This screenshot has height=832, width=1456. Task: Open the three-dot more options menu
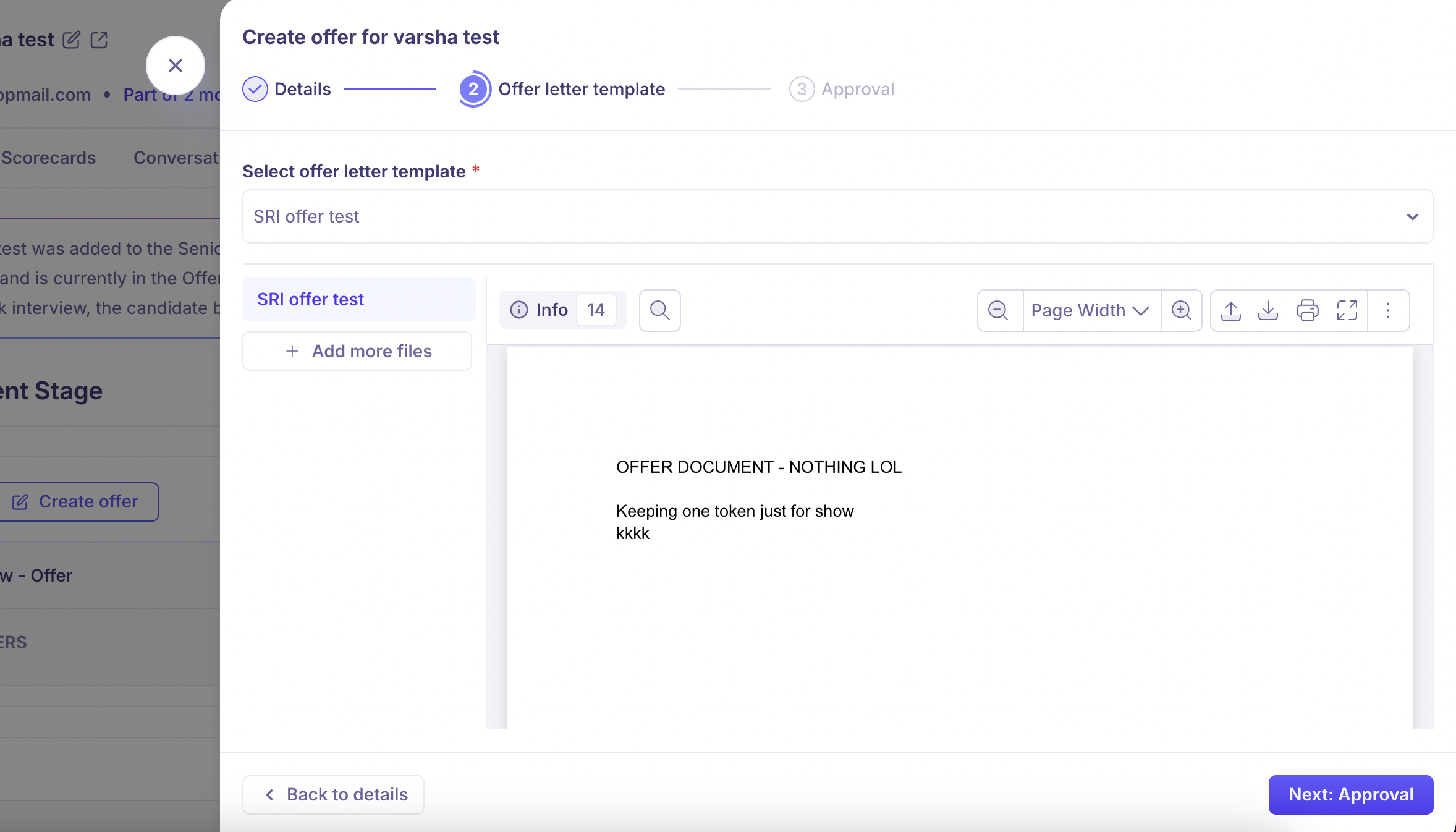coord(1388,310)
